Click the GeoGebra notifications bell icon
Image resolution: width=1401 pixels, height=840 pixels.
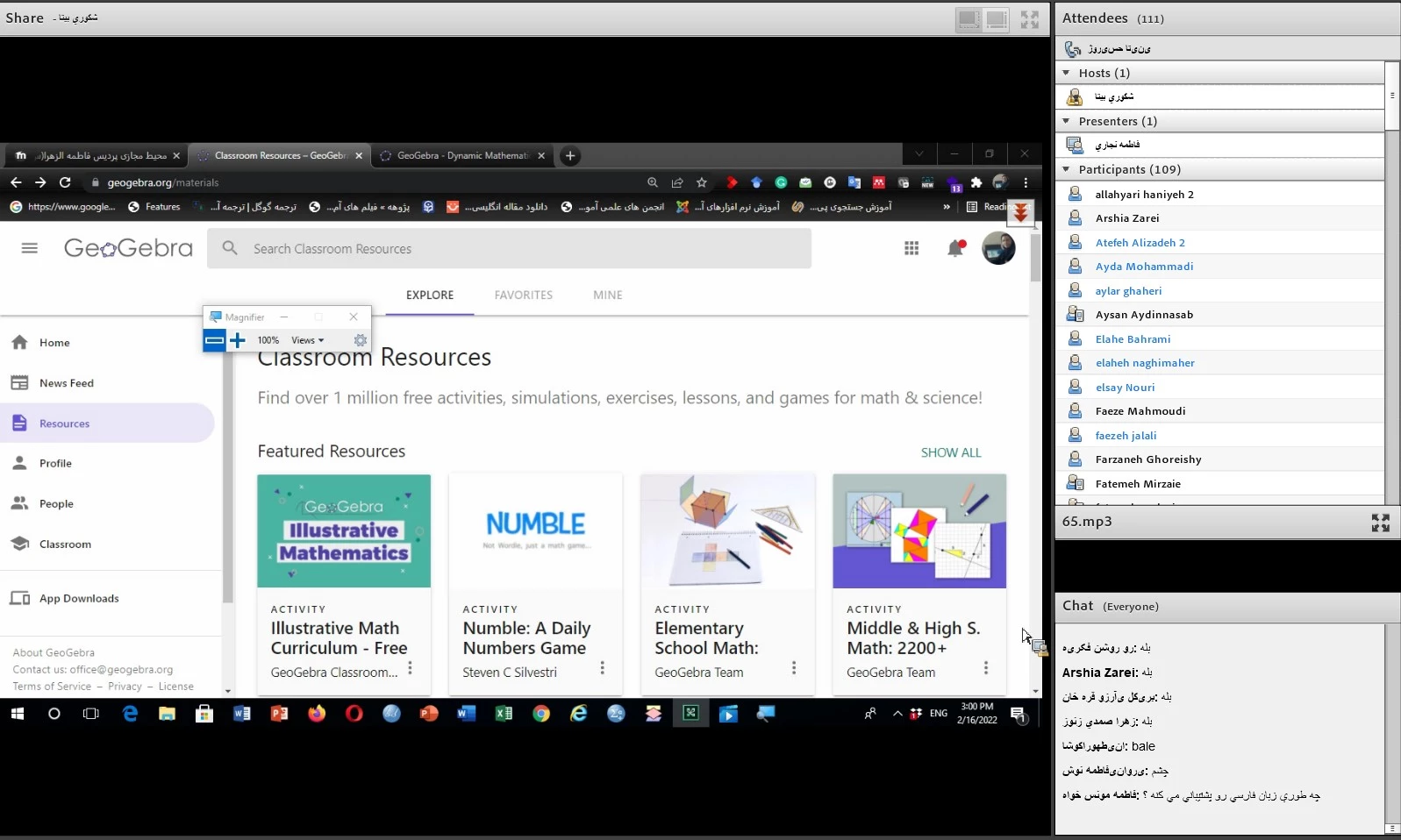(955, 249)
